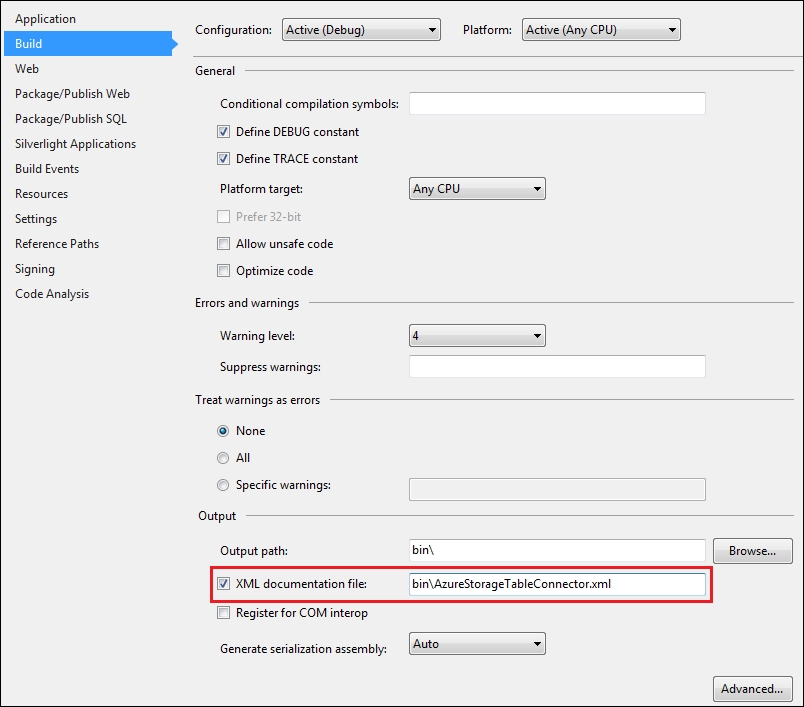Open the Package/Publish SQL tab
This screenshot has width=804, height=707.
[71, 119]
